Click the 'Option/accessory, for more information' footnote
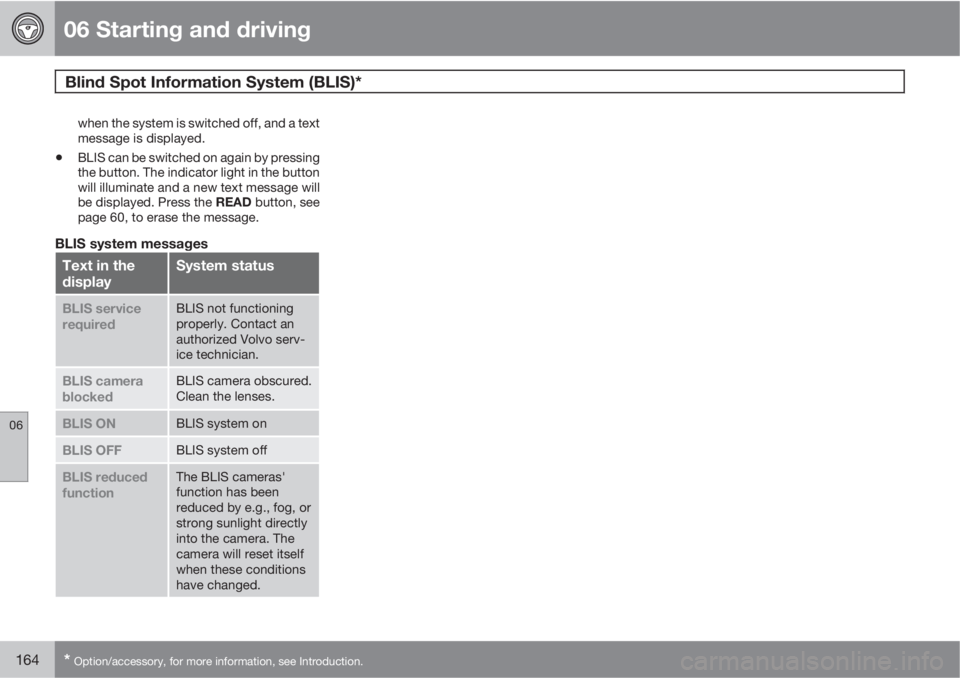The image size is (960, 678). (213, 661)
